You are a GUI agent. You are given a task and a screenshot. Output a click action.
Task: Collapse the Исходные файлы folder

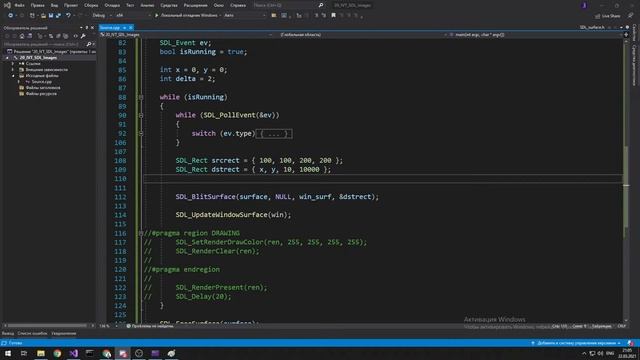pyautogui.click(x=13, y=76)
